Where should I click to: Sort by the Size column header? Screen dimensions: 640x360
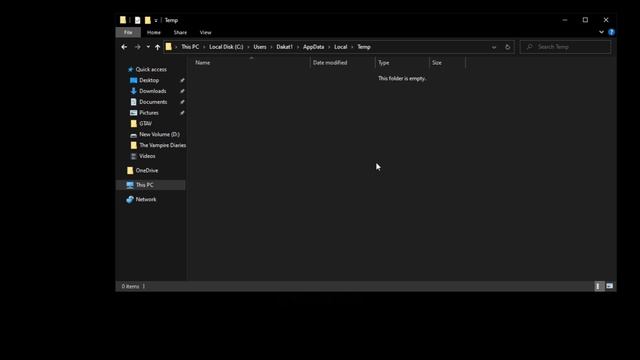(447, 62)
